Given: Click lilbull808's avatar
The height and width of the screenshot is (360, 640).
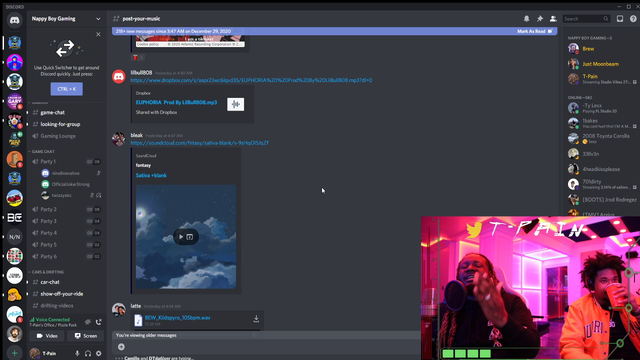Looking at the screenshot, I should click(119, 76).
